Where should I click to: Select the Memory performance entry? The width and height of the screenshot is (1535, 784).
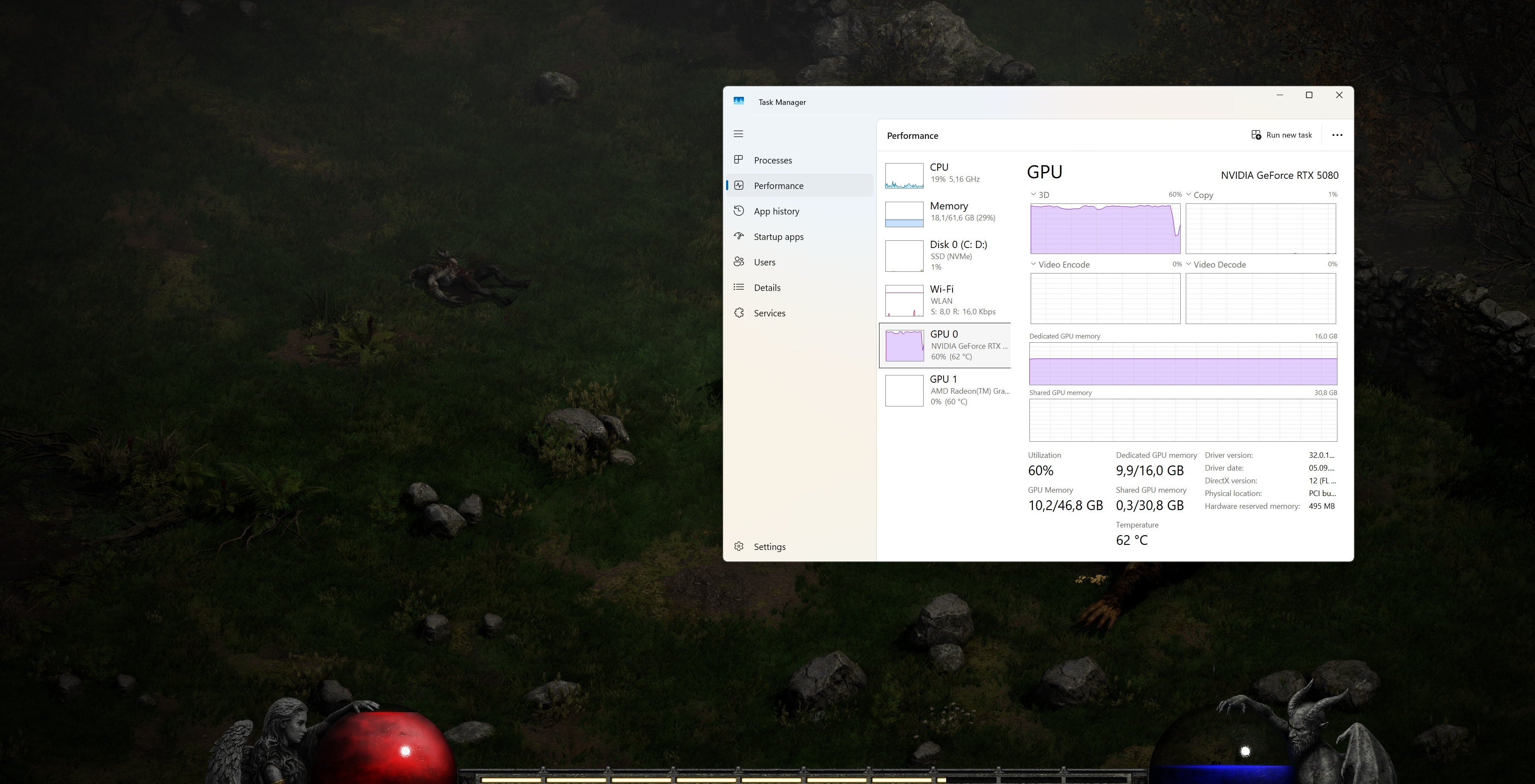pyautogui.click(x=948, y=212)
